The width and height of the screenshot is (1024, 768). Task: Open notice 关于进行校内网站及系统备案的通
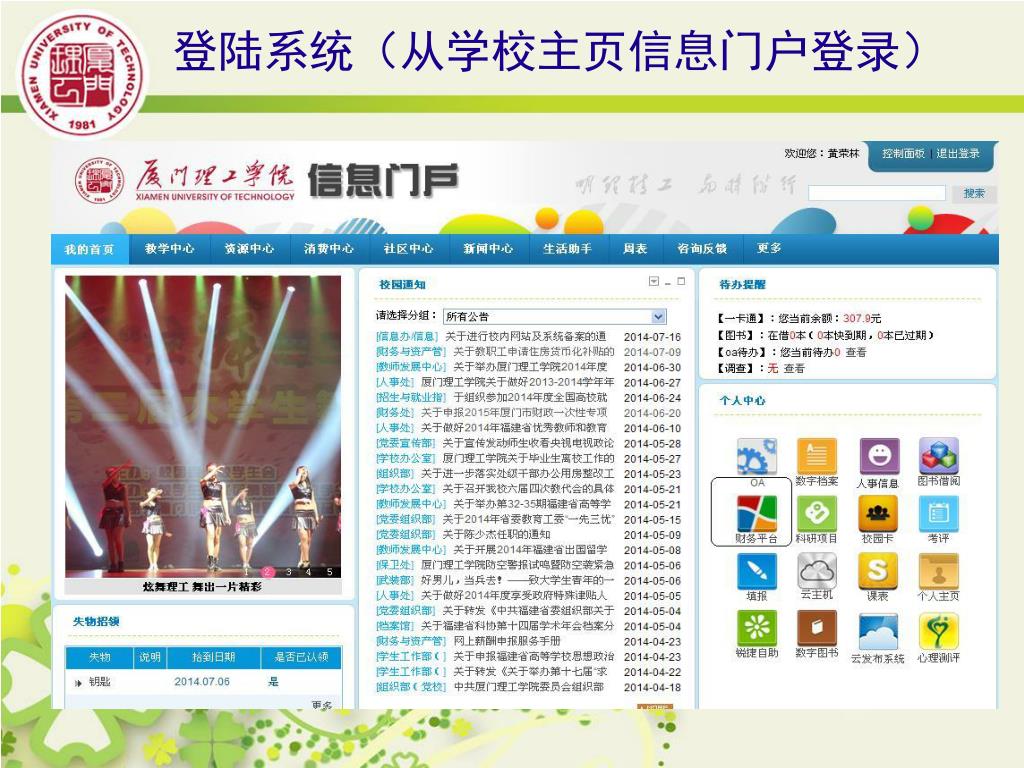point(526,336)
